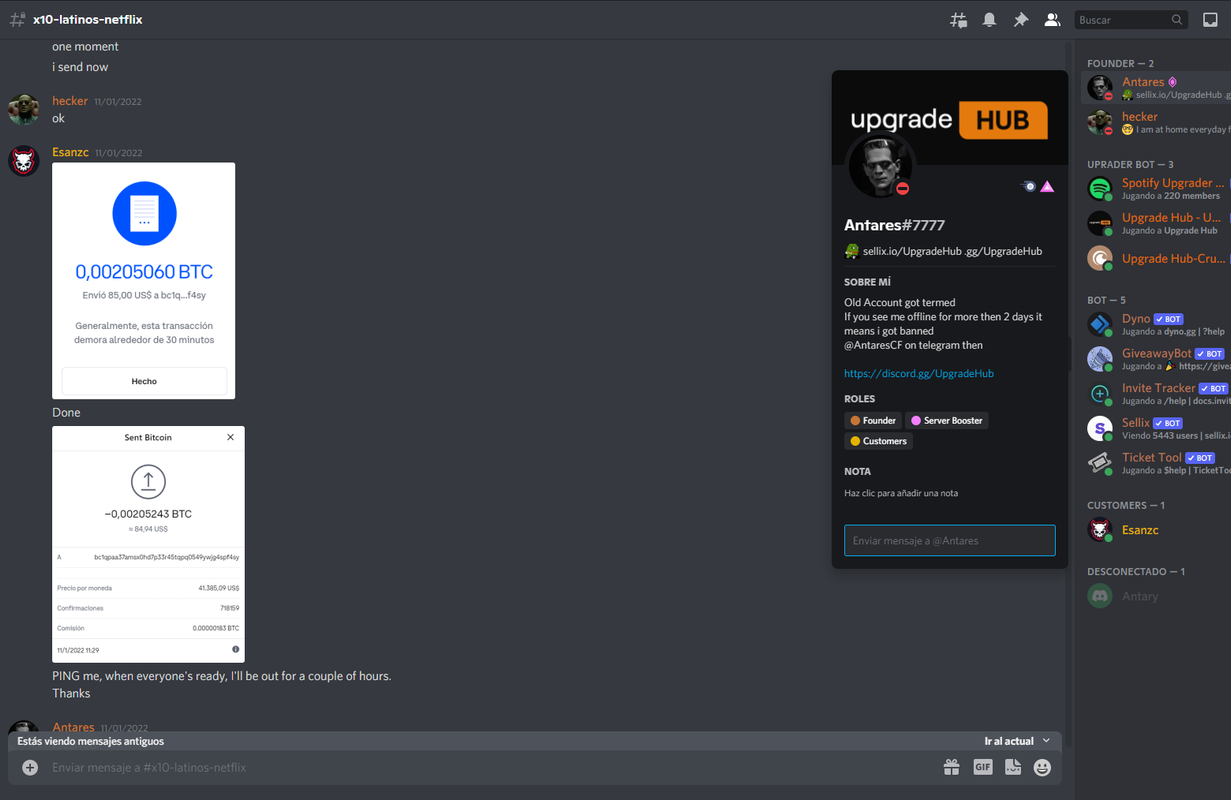Screen dimensions: 1231x800
Task: Click the Customers role tag
Action: coord(878,441)
